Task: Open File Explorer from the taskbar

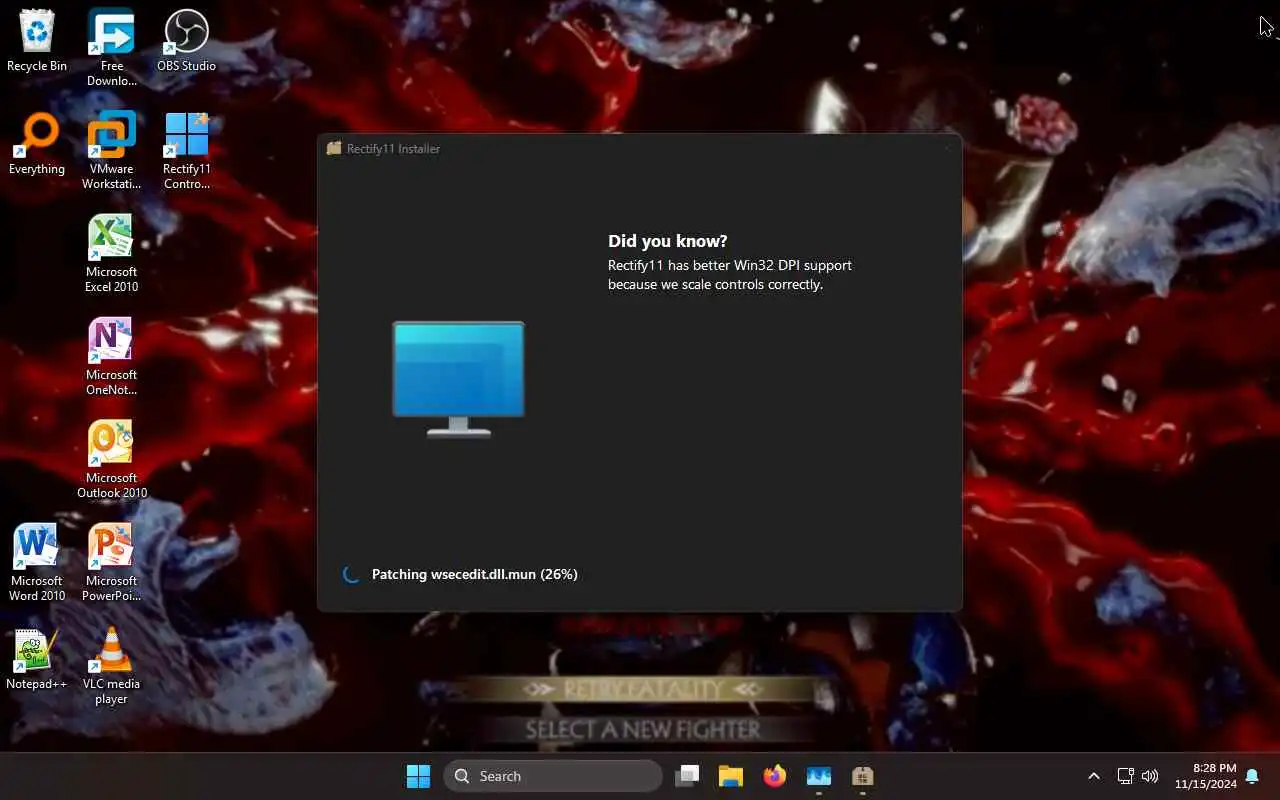Action: click(731, 776)
